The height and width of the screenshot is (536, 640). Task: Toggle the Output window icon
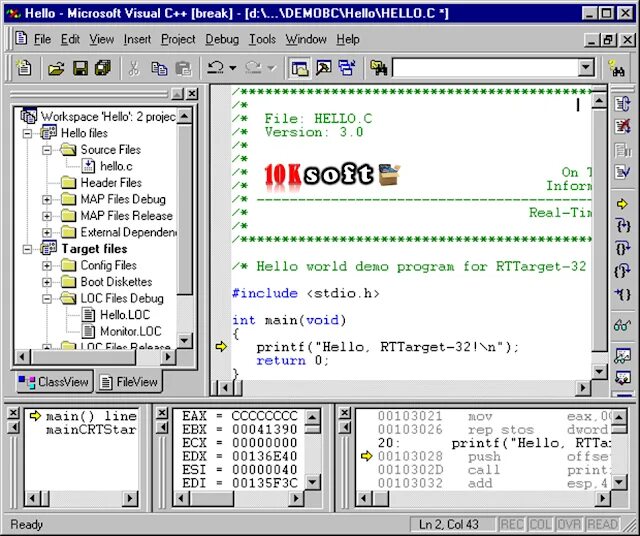pyautogui.click(x=323, y=68)
